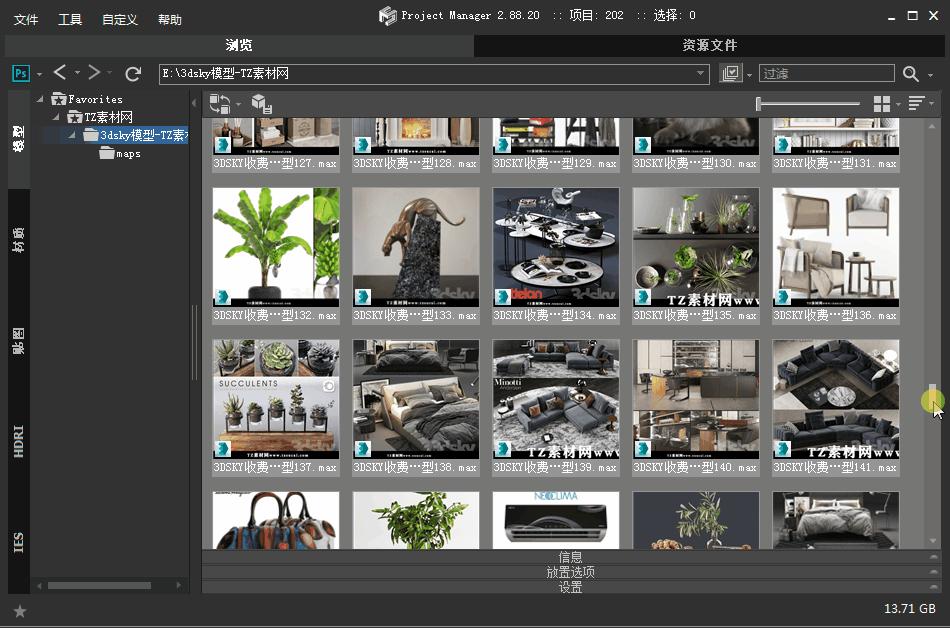
Task: Open the address bar dropdown arrow
Action: click(x=700, y=72)
